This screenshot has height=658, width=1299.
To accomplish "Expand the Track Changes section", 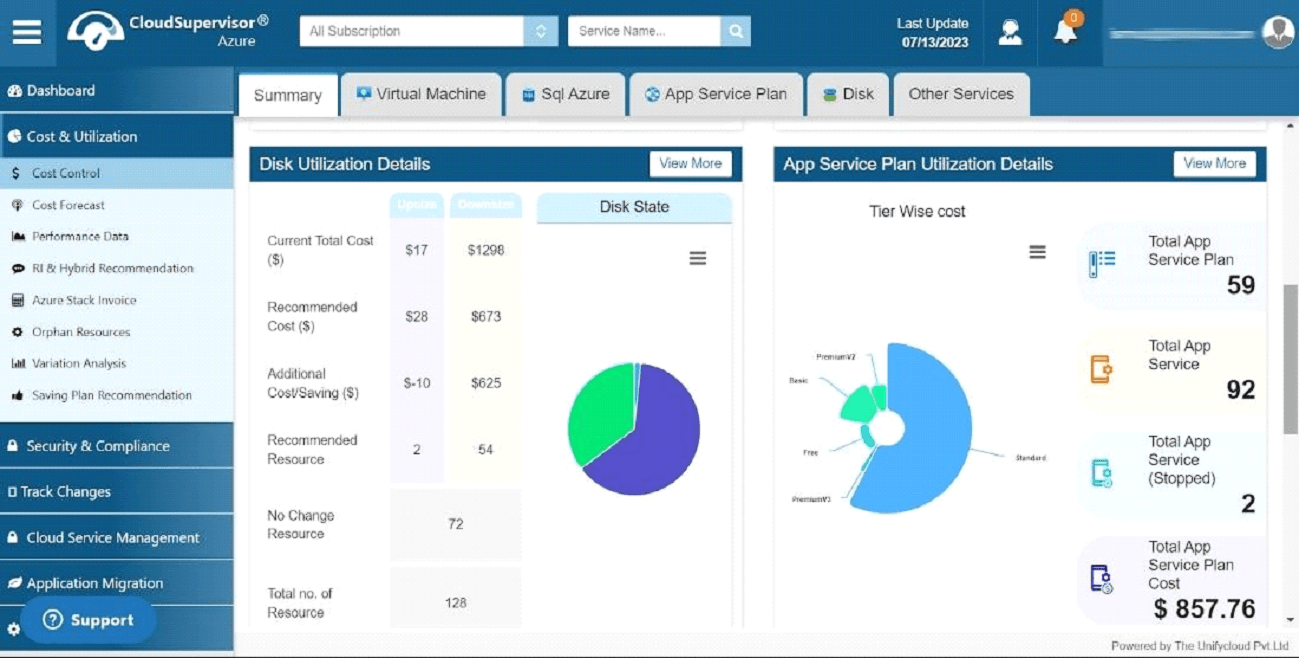I will coord(117,492).
